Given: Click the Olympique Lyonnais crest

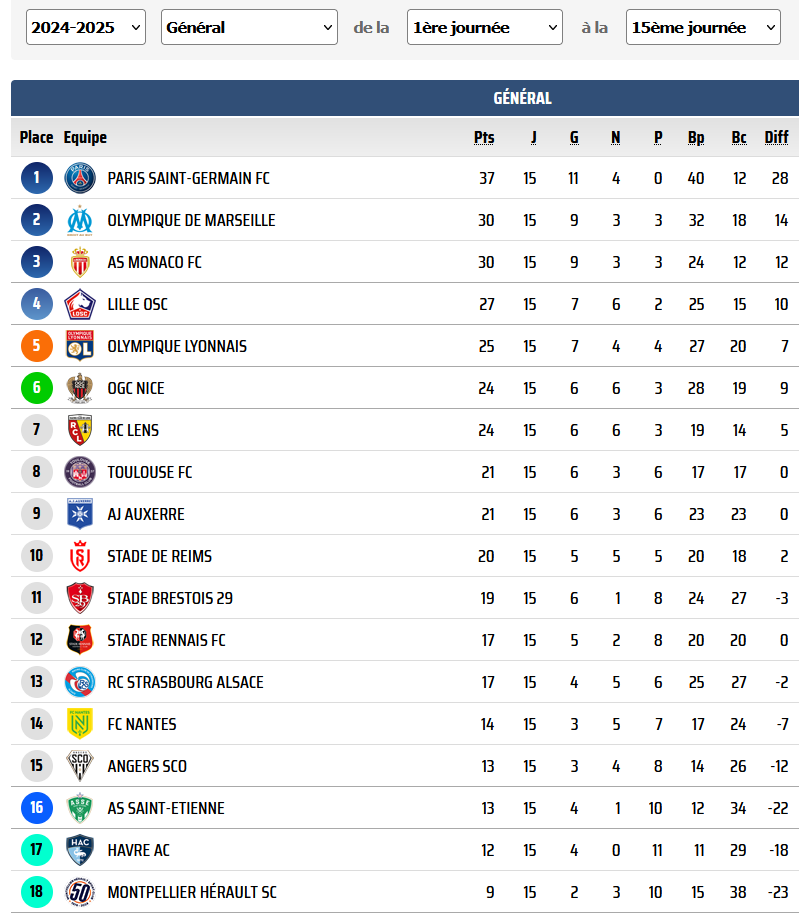Looking at the screenshot, I should pos(80,346).
